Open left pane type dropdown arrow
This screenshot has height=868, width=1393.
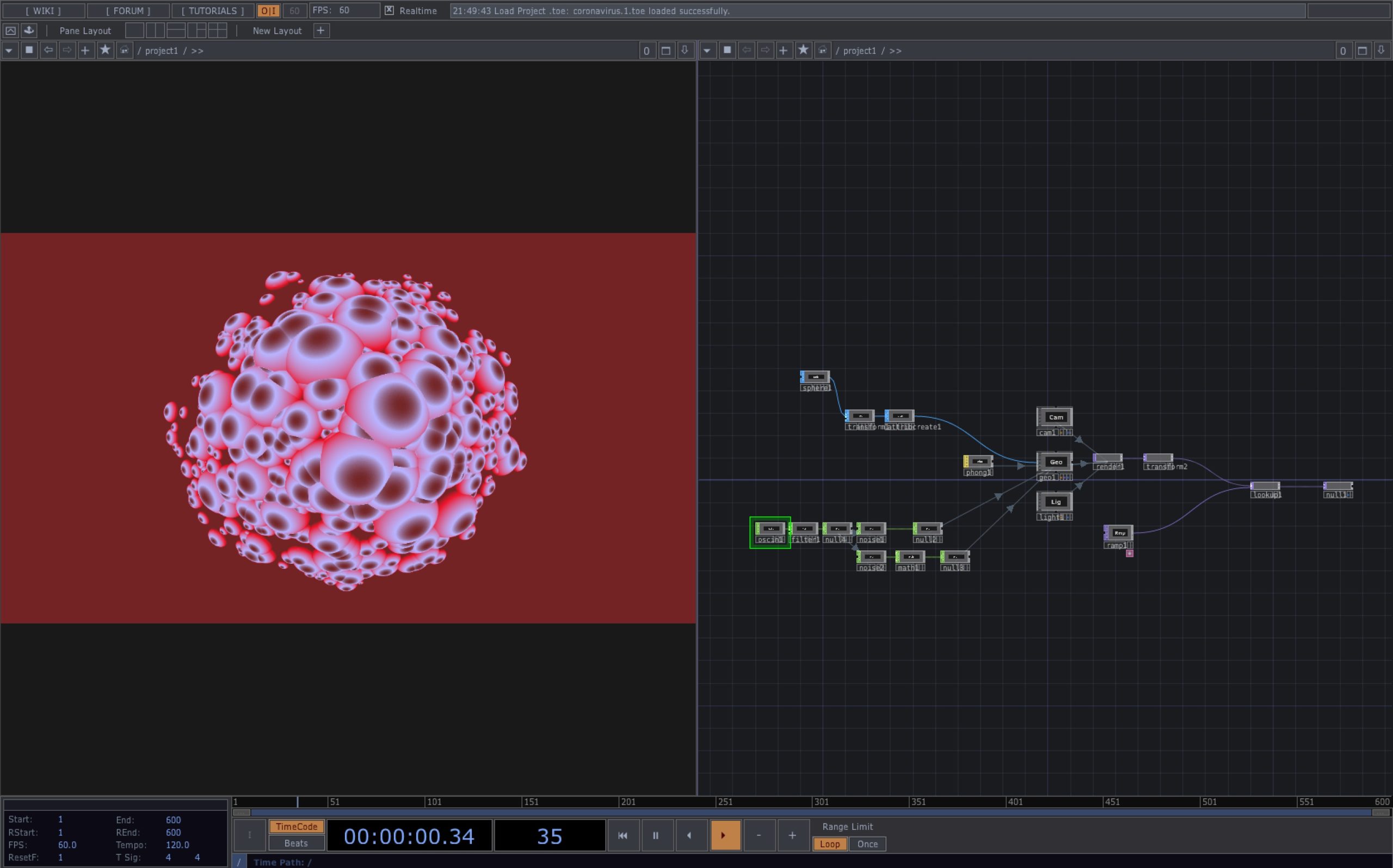pos(9,51)
